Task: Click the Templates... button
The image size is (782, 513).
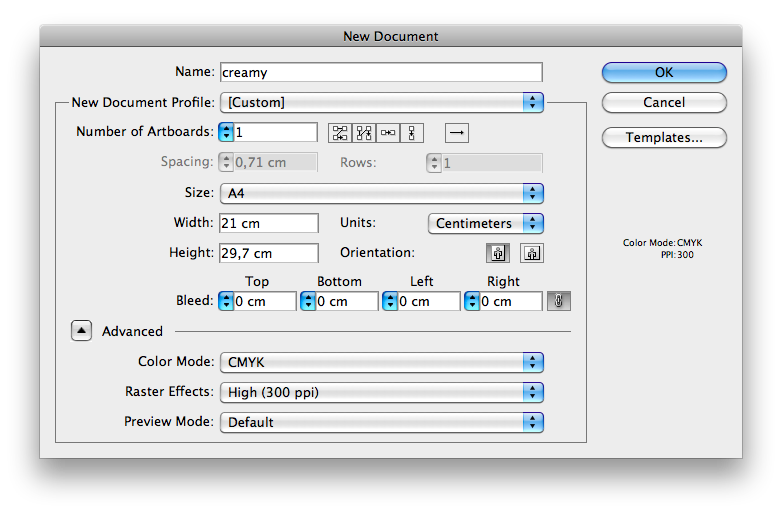Action: pyautogui.click(x=664, y=138)
